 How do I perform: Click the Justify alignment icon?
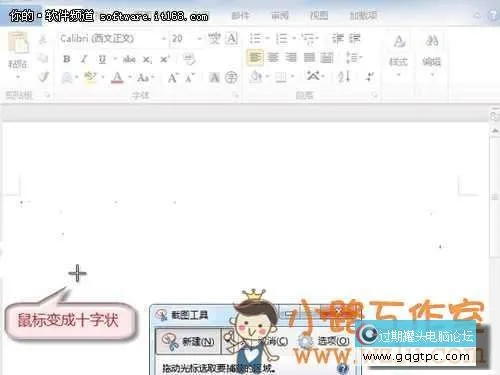[x=309, y=58]
